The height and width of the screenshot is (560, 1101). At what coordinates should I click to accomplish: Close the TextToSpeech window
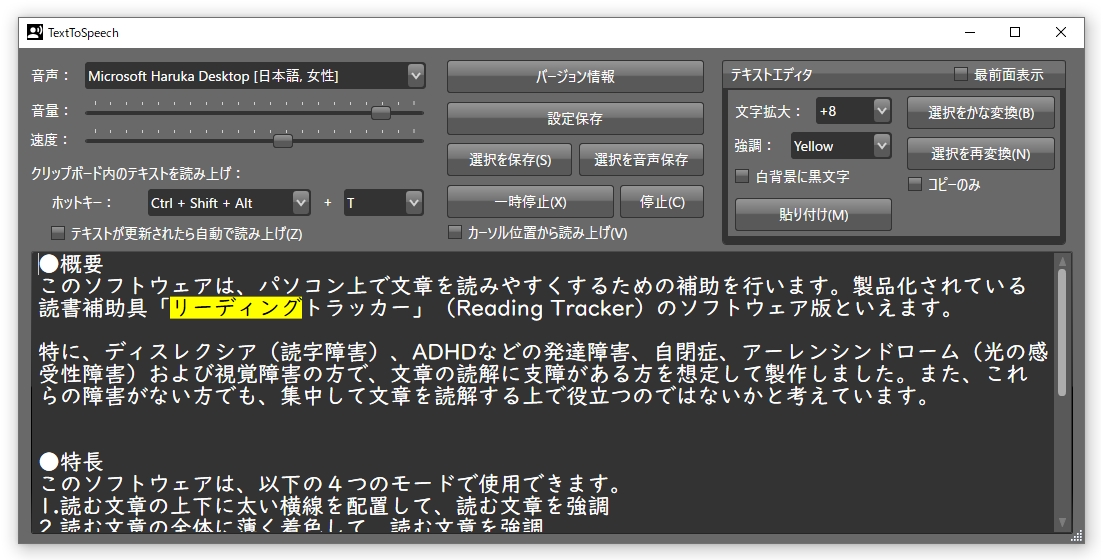(x=1061, y=32)
